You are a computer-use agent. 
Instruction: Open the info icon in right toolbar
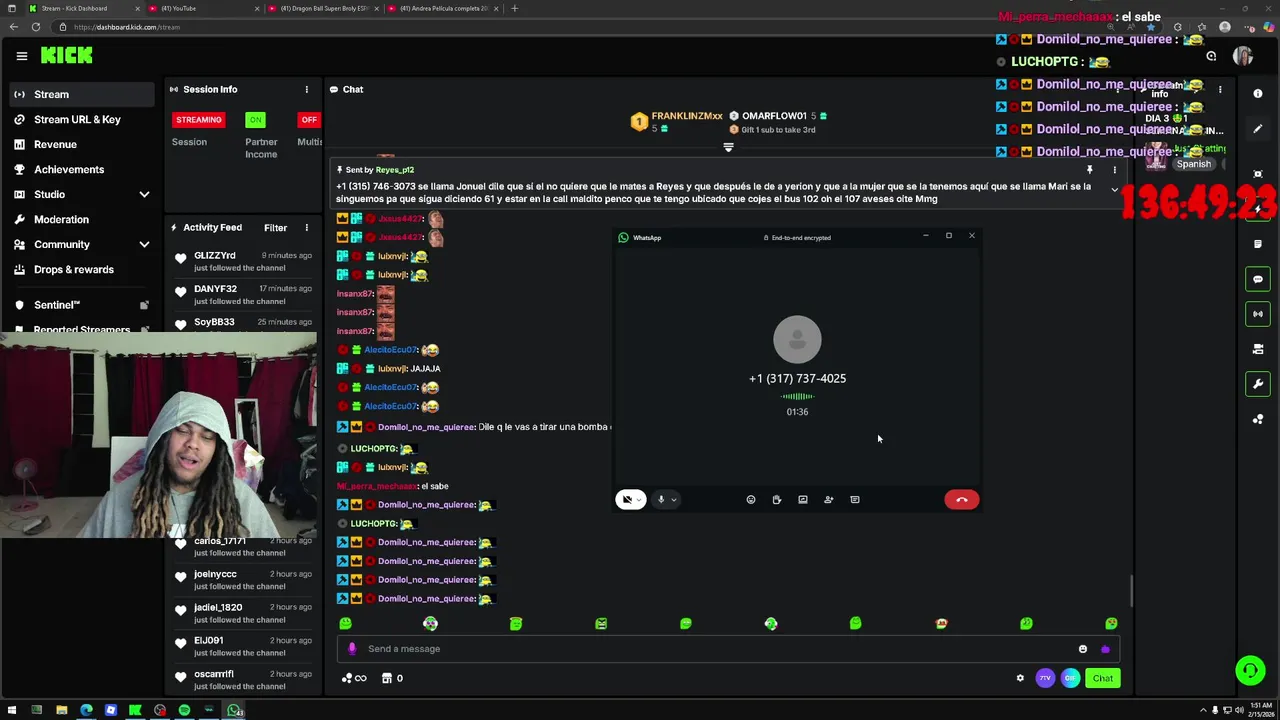point(1258,93)
